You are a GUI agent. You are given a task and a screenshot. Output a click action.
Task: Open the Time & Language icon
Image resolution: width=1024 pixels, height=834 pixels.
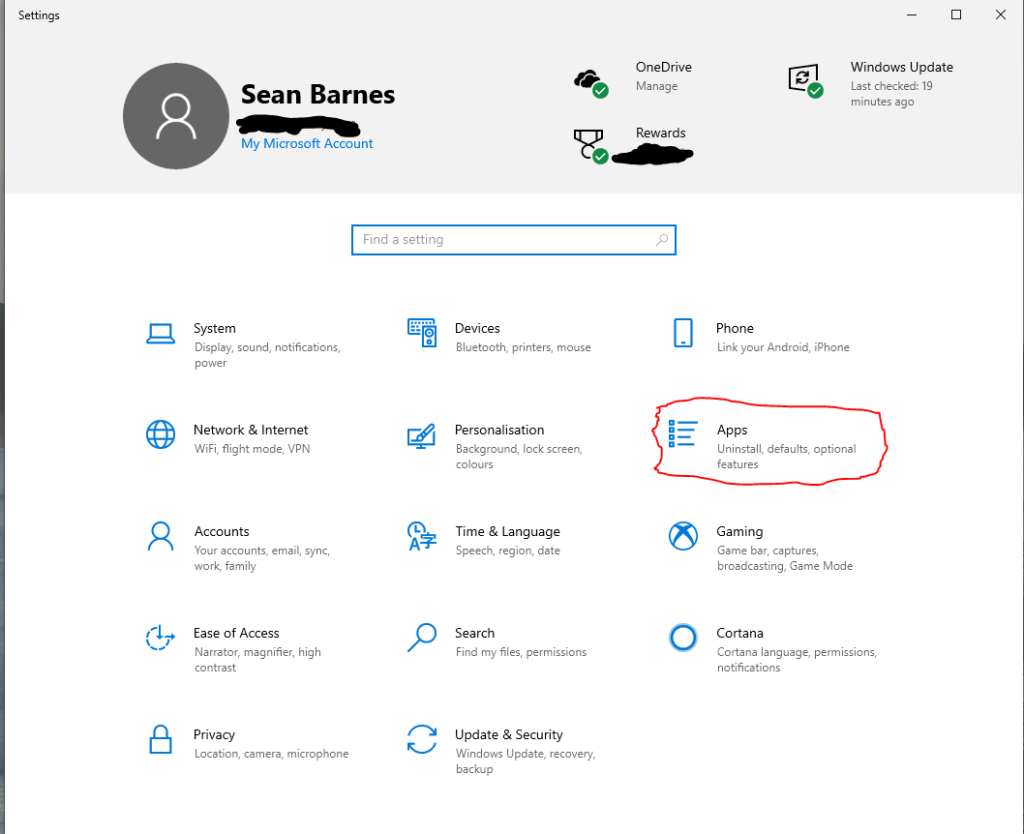[x=421, y=536]
